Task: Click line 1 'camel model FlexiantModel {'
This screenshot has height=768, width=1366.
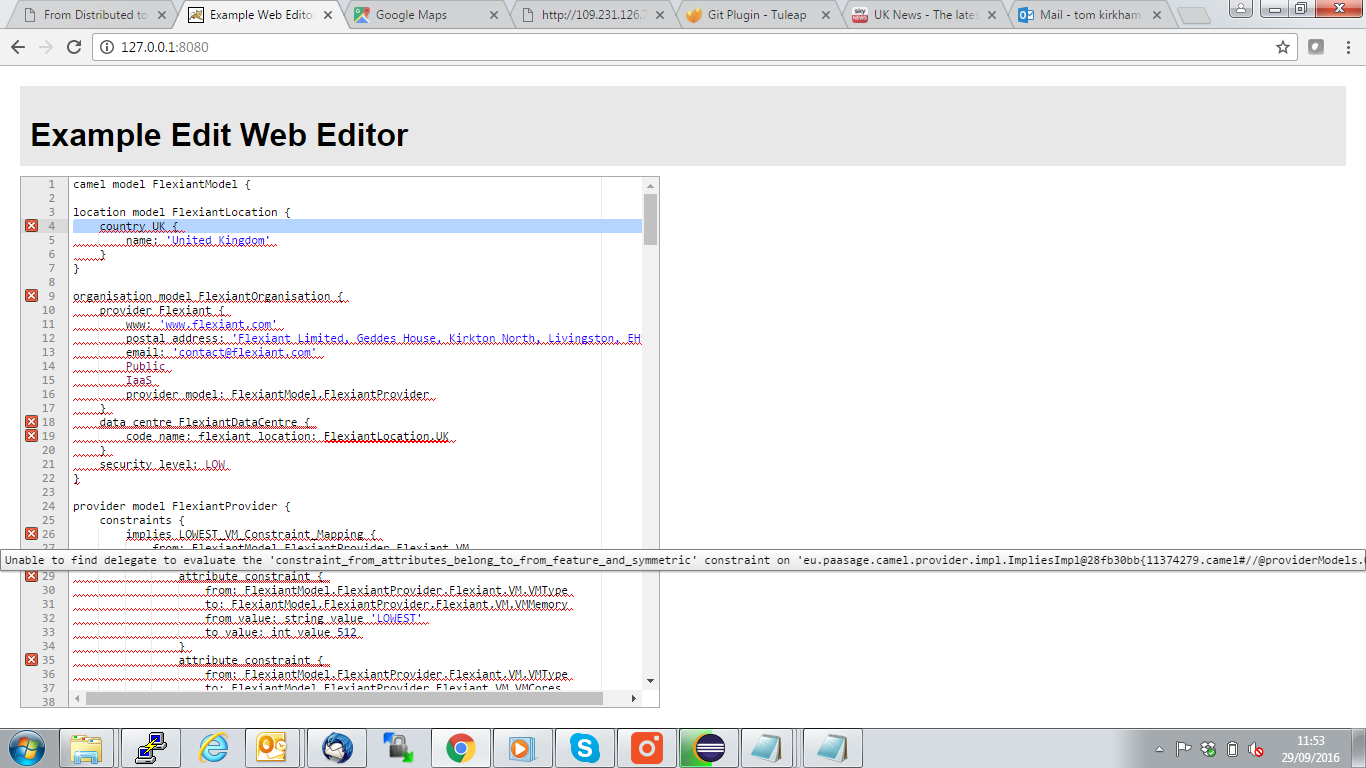Action: [x=162, y=184]
